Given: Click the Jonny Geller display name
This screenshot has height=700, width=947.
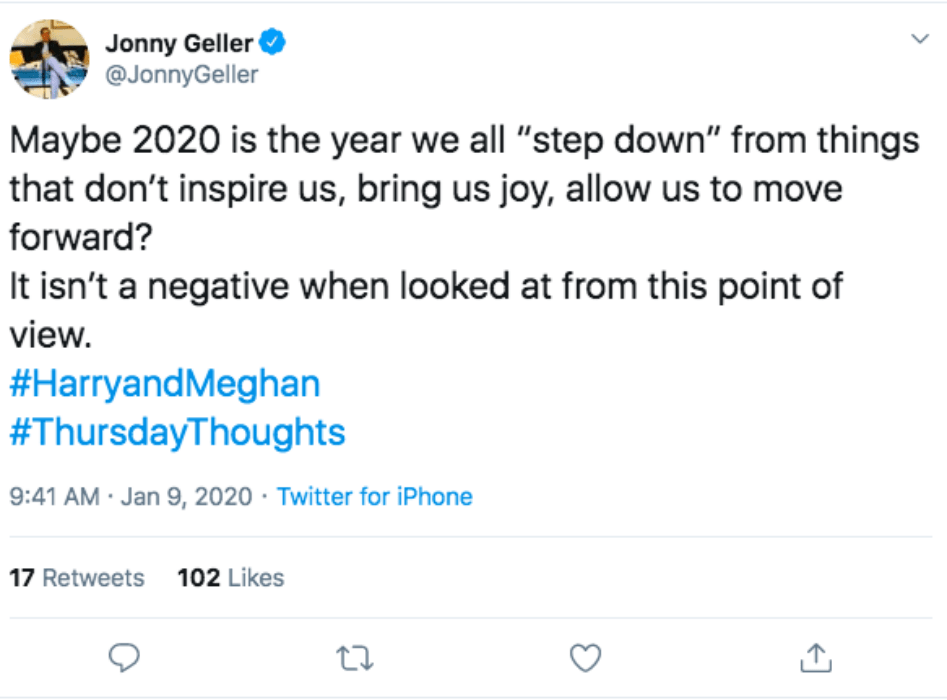Looking at the screenshot, I should pos(178,43).
